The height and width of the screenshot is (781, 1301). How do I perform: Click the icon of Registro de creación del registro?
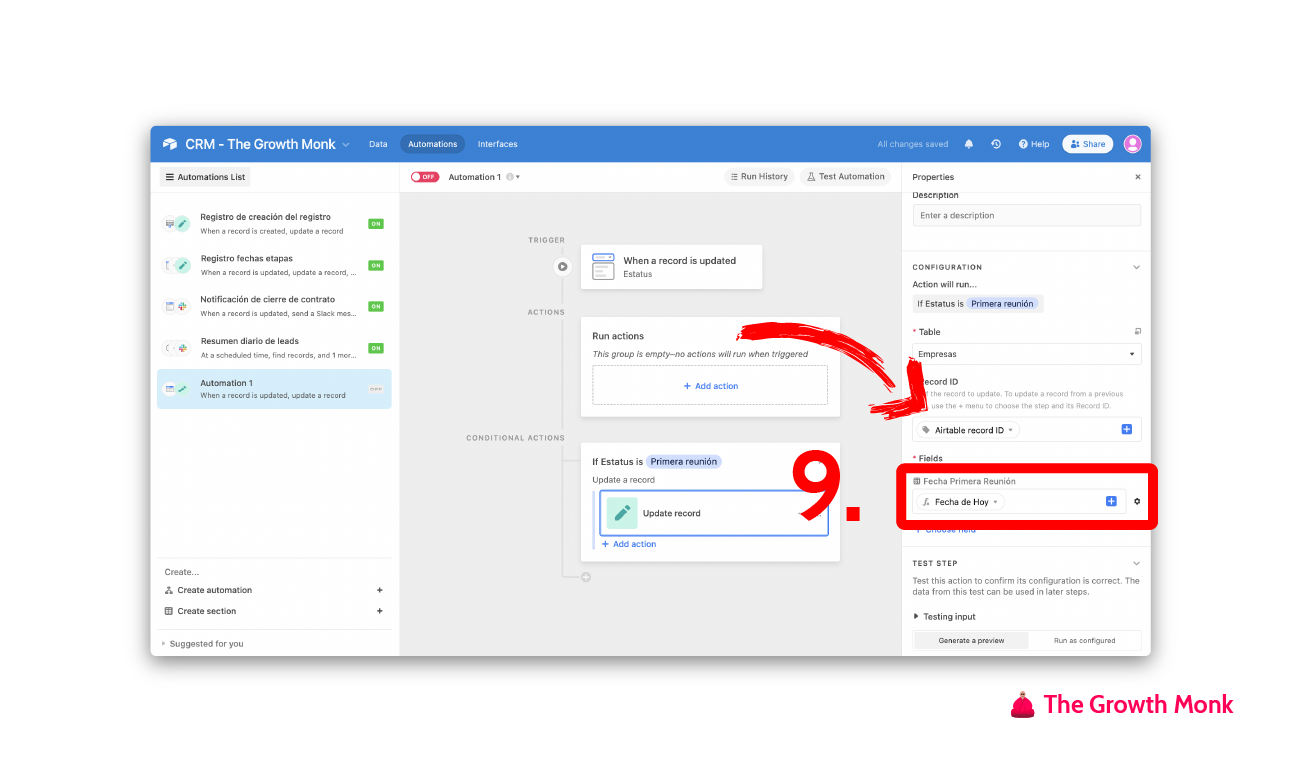tap(177, 224)
